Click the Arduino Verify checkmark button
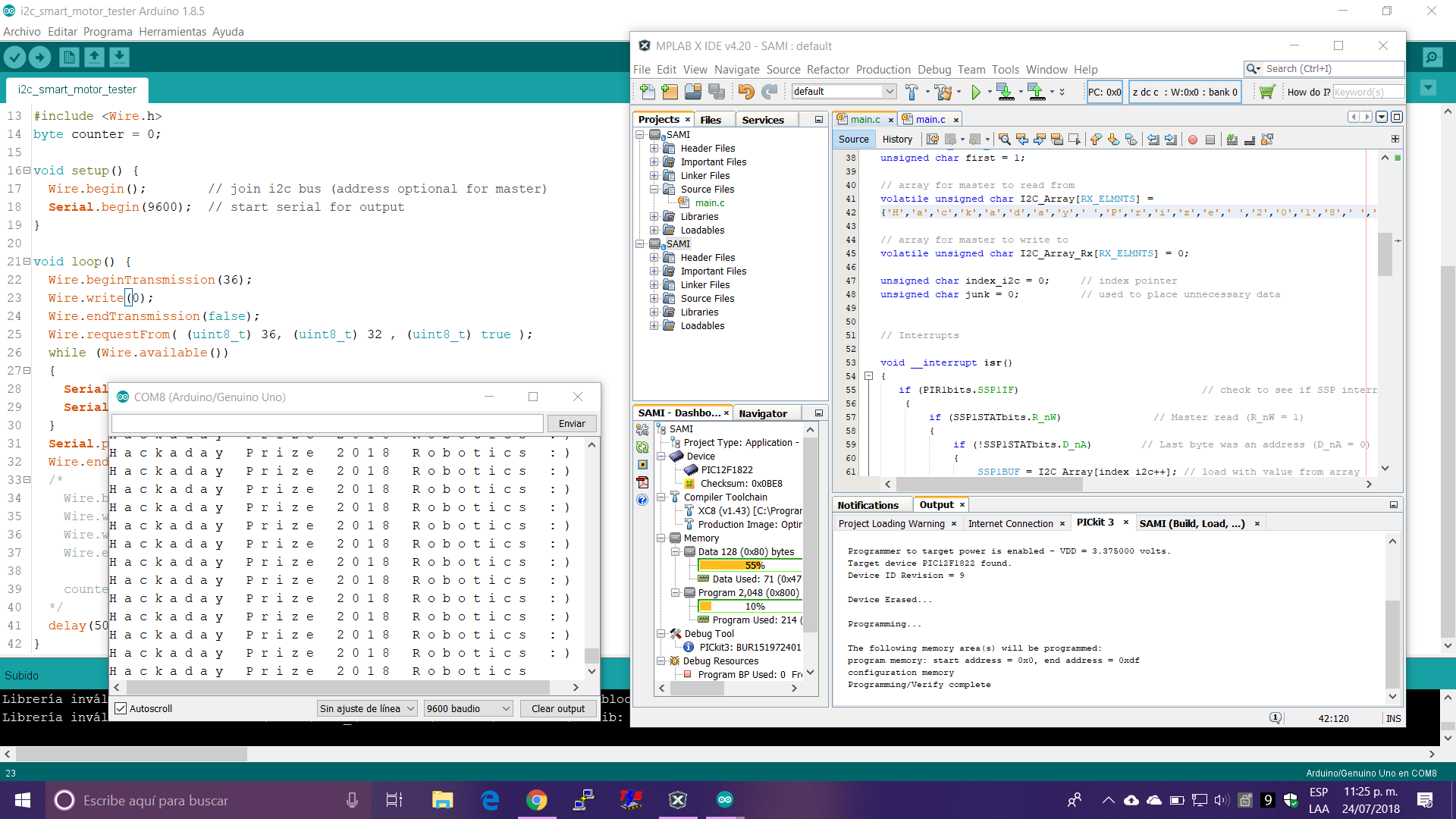Image resolution: width=1456 pixels, height=819 pixels. coord(15,57)
